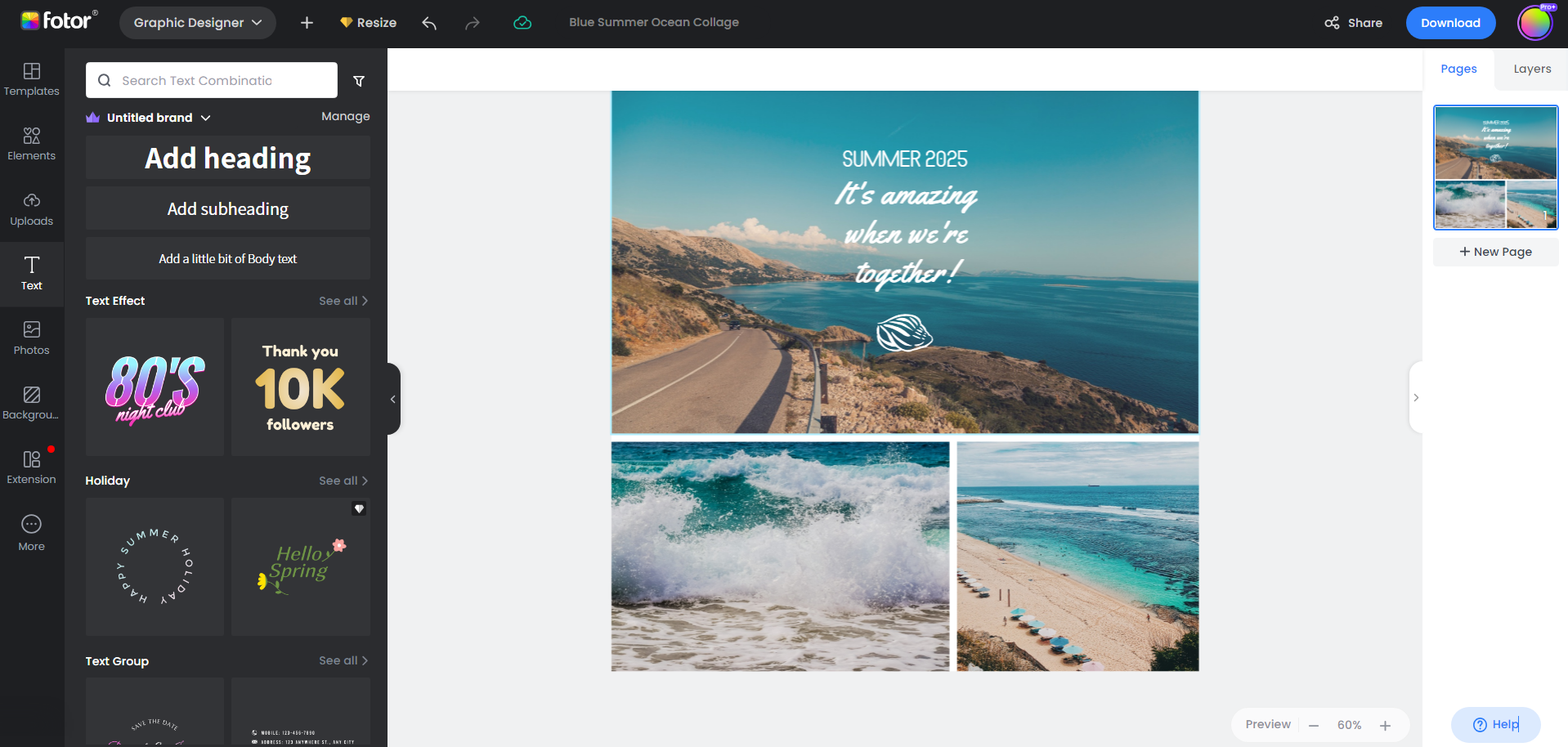
Task: Click the white seashell graphic on canvas
Action: tap(904, 333)
